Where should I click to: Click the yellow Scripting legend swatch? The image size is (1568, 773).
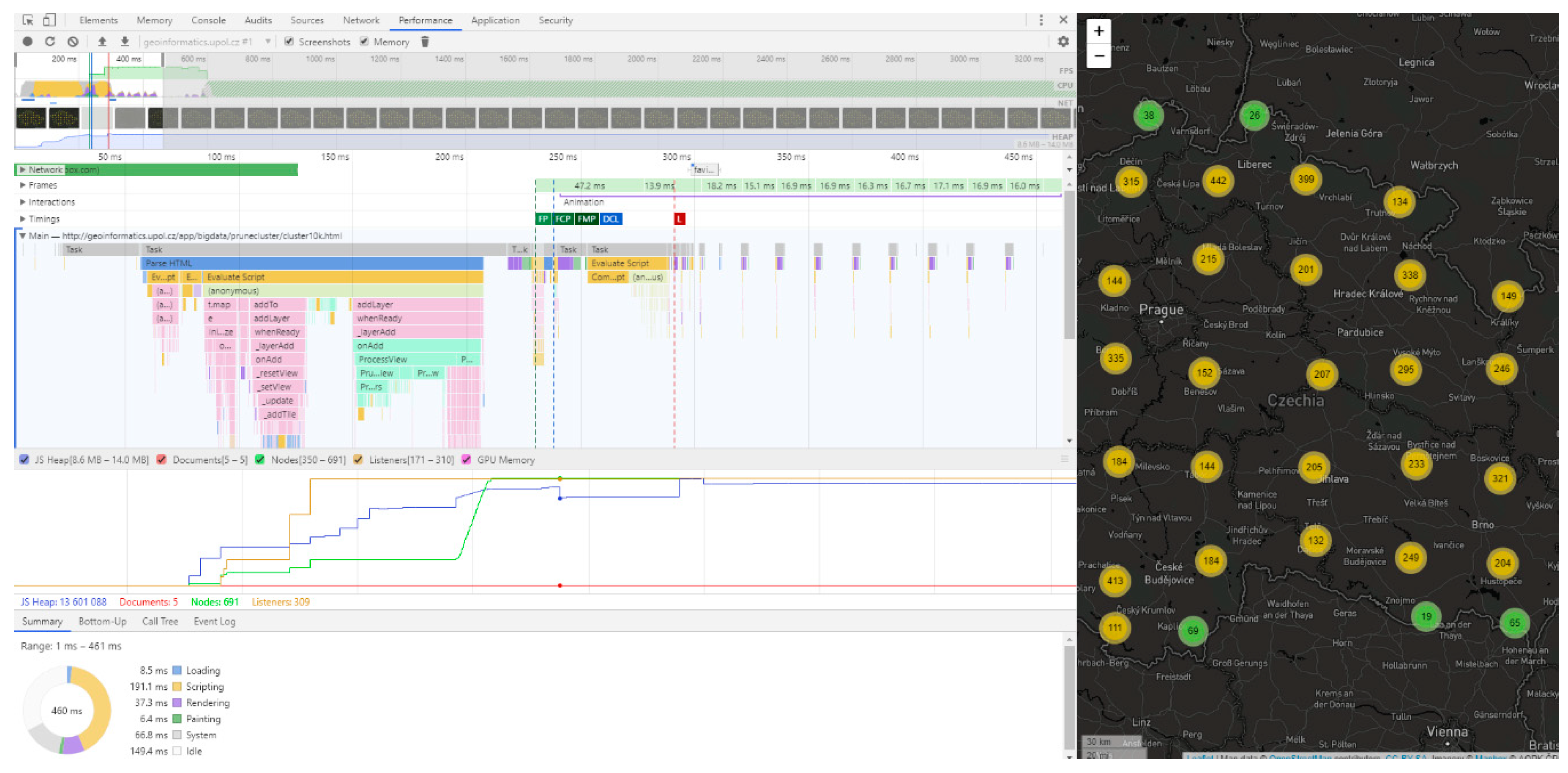tap(177, 687)
